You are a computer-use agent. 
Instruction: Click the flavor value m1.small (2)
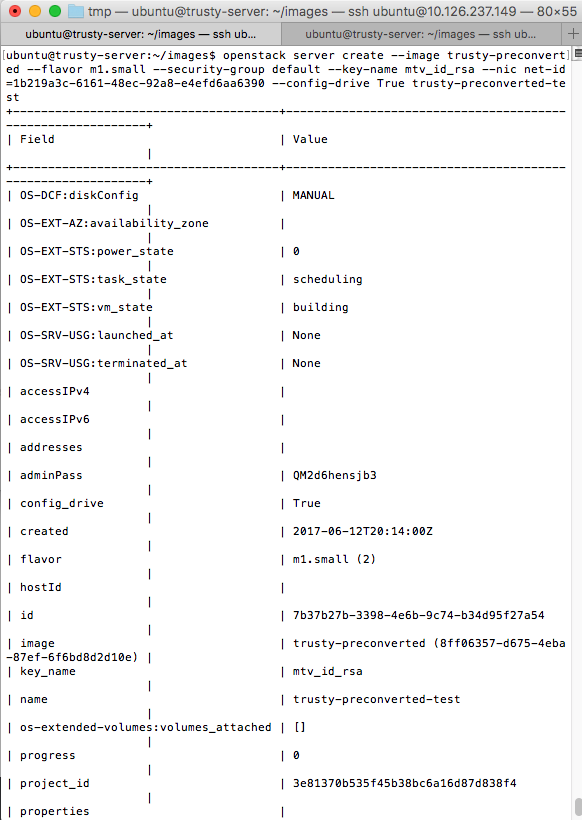pos(334,560)
